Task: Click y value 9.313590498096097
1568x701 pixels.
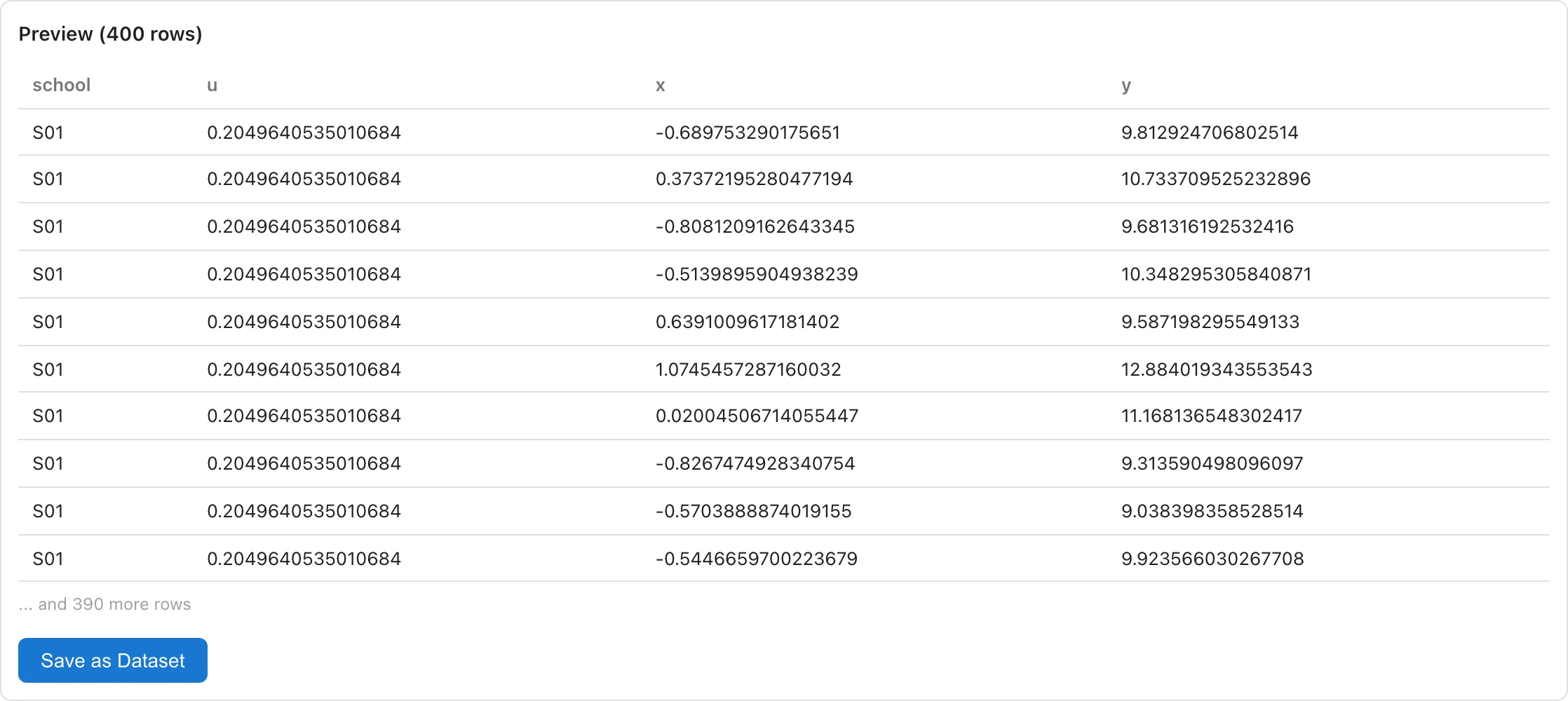Action: pos(1212,463)
